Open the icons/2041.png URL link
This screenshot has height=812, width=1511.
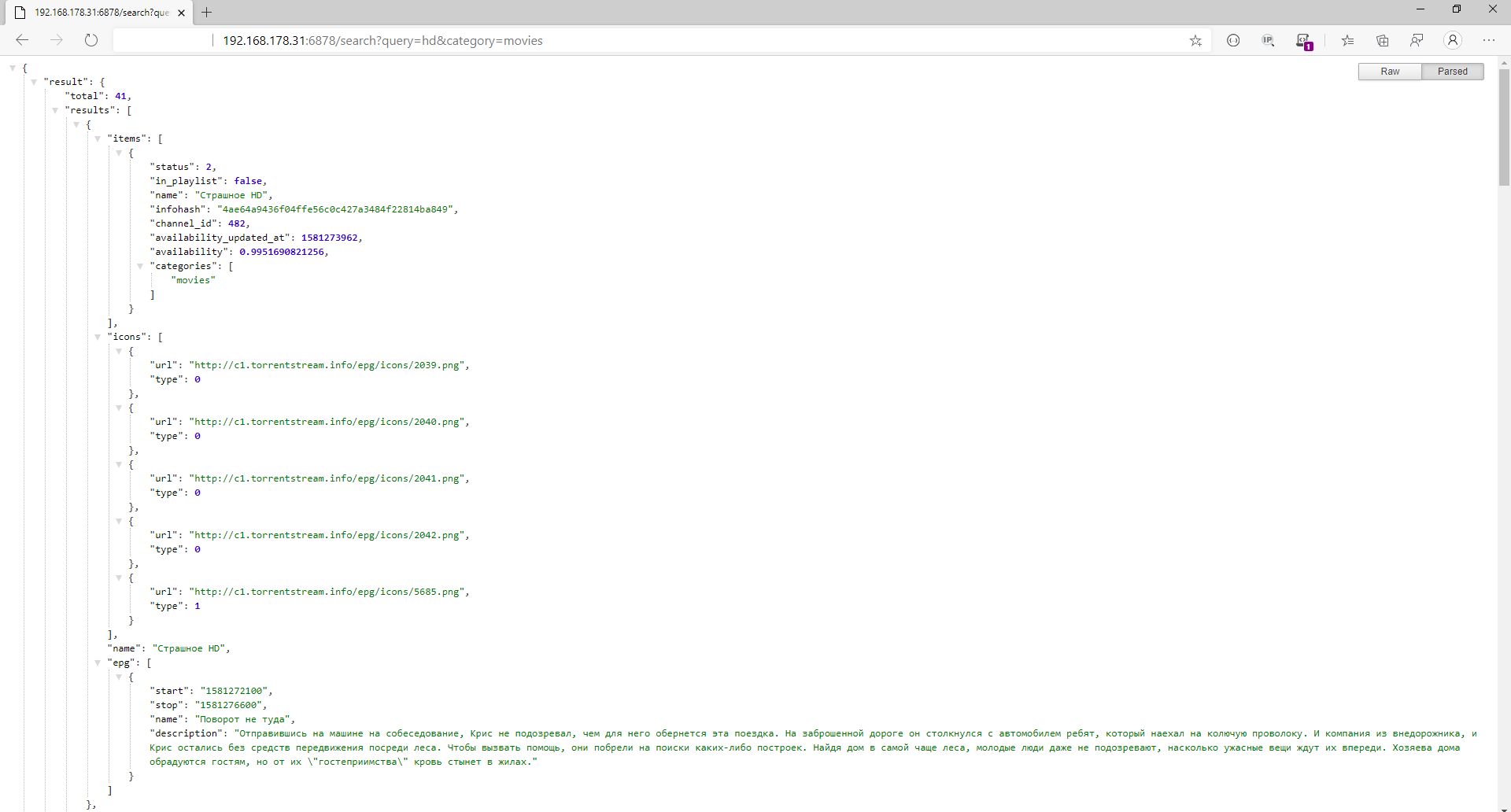coord(327,479)
